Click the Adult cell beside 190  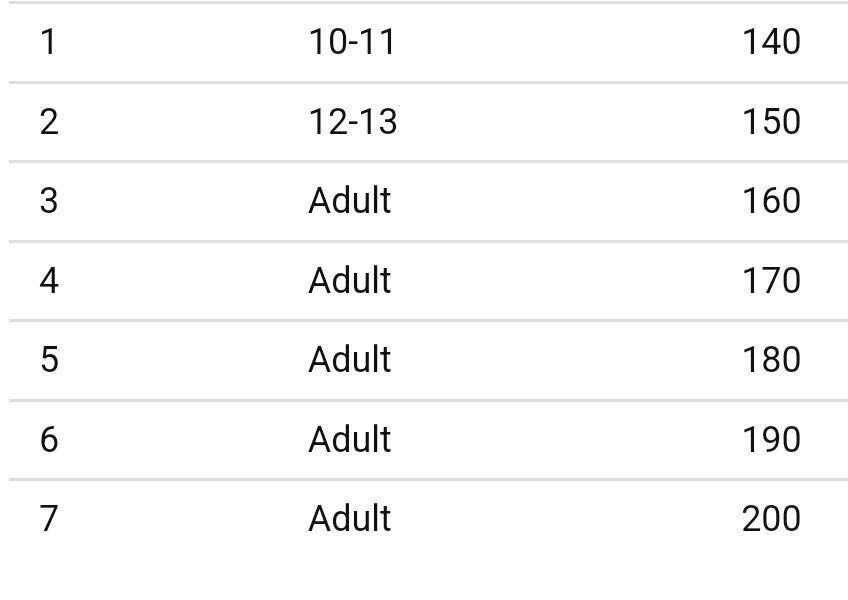(x=349, y=440)
